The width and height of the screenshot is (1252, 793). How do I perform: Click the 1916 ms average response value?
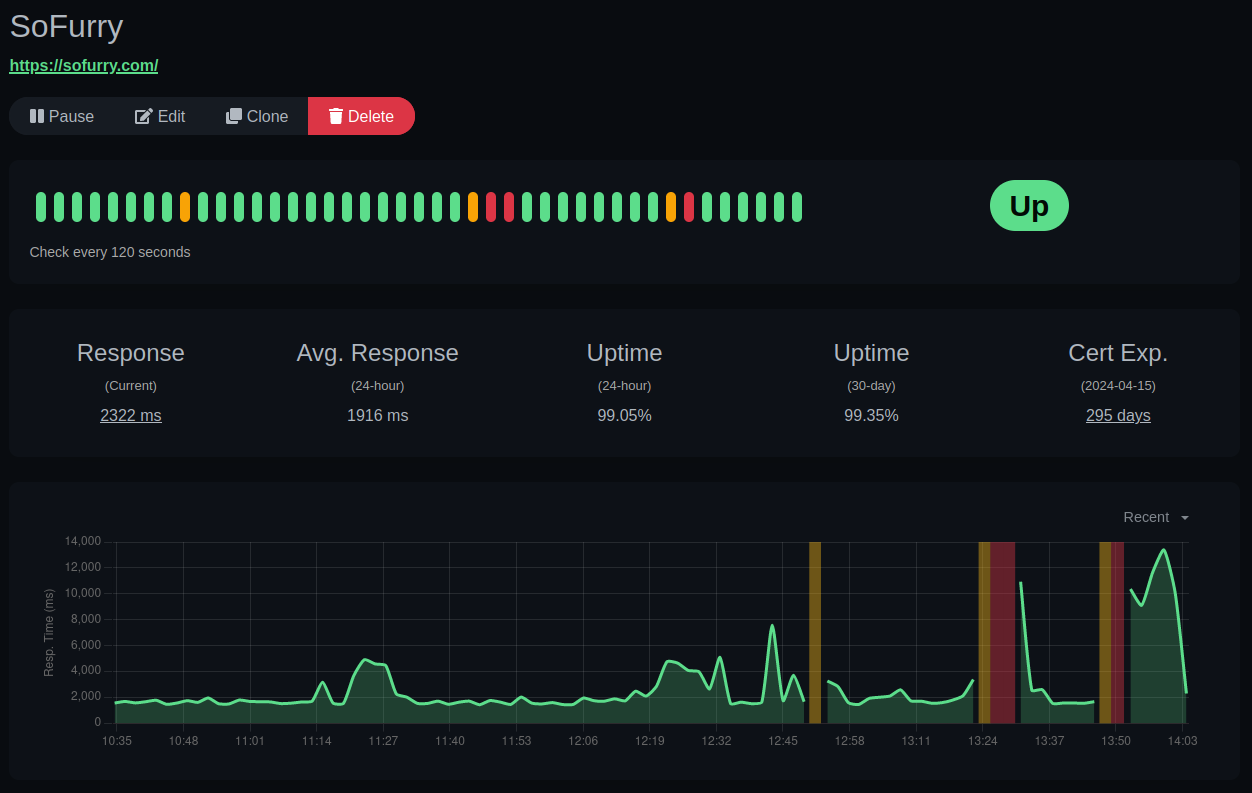[378, 415]
